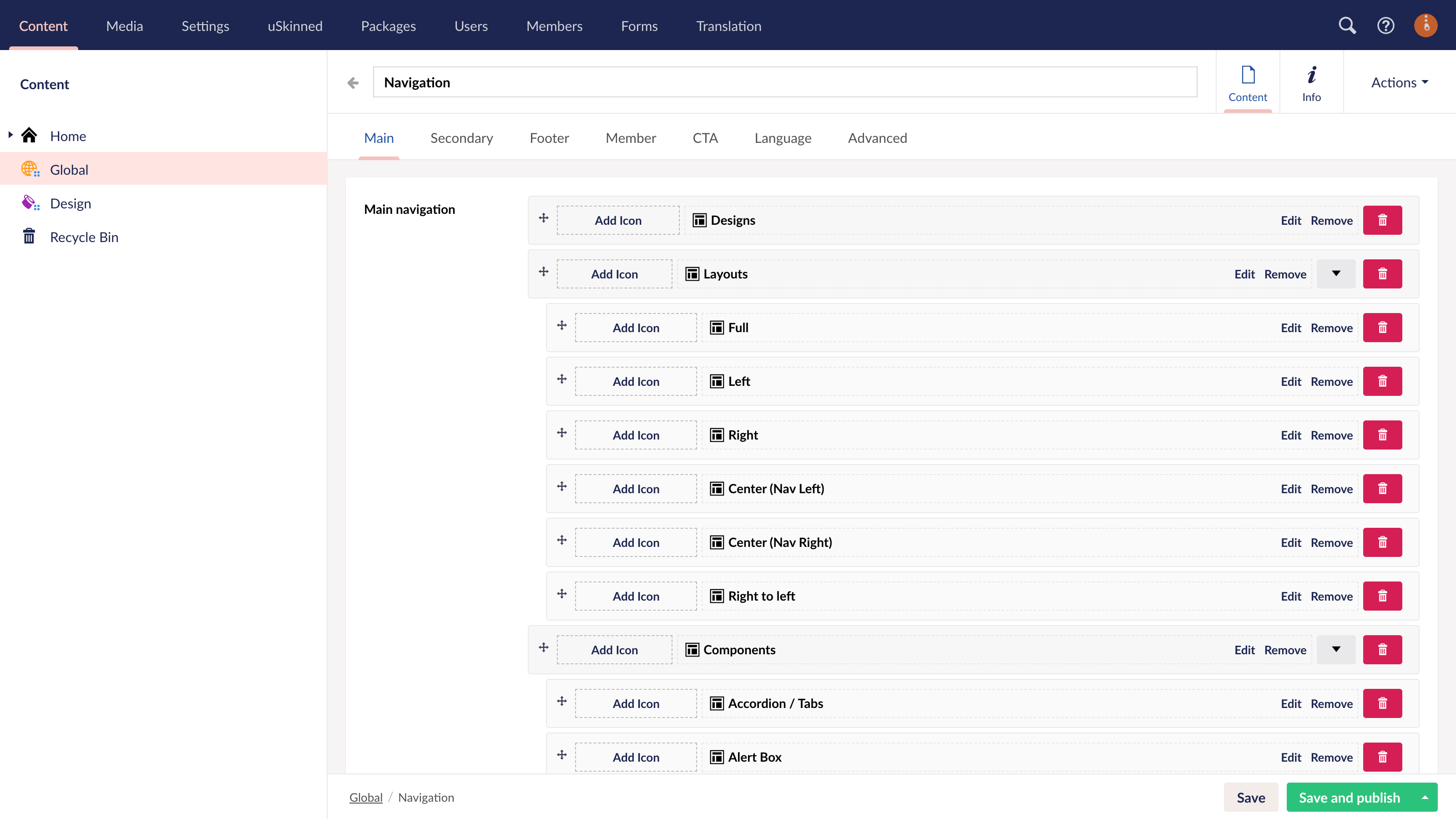Click the Navigation name input field
1456x819 pixels.
pos(784,82)
